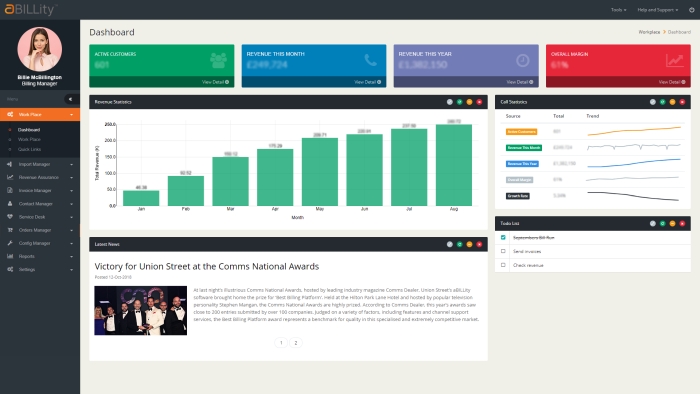
Task: Expand the Revenue Assurance menu arrow
Action: (71, 178)
